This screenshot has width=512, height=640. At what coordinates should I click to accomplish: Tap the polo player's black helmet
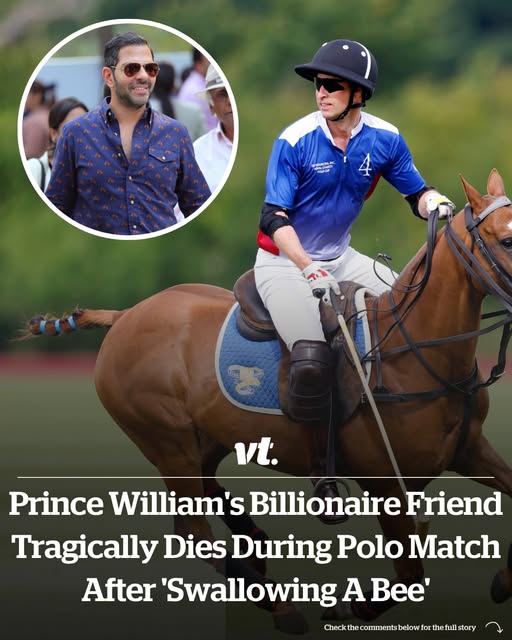coord(337,64)
